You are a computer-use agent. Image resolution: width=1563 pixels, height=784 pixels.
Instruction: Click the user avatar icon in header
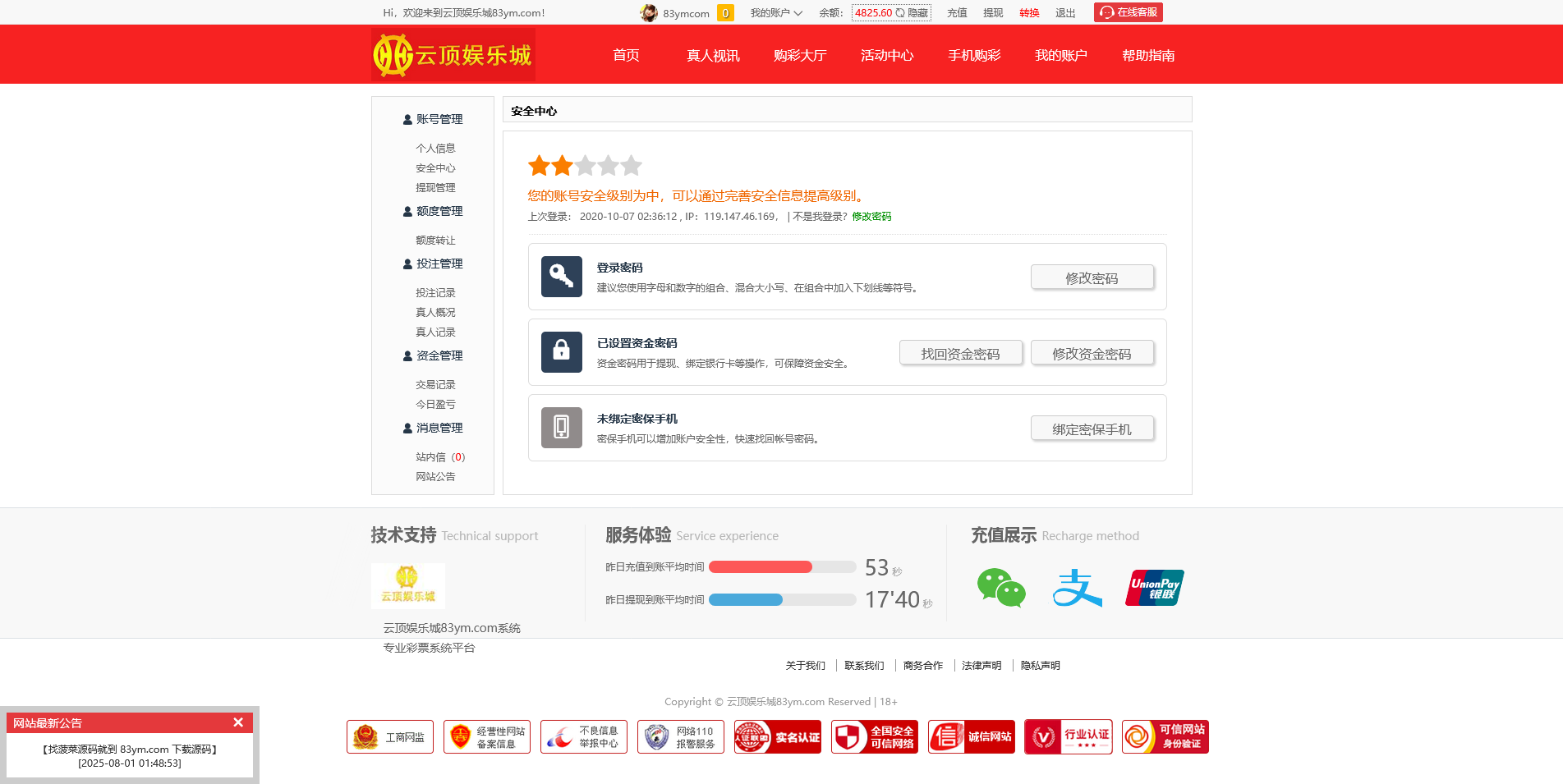649,13
